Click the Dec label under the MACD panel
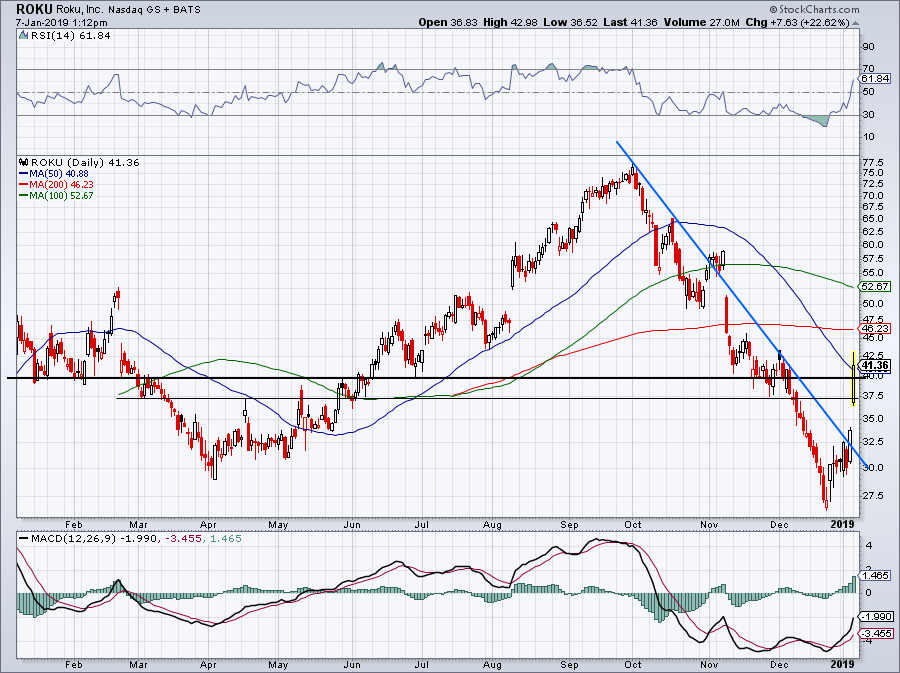Screen dimensions: 900x673 [x=778, y=665]
